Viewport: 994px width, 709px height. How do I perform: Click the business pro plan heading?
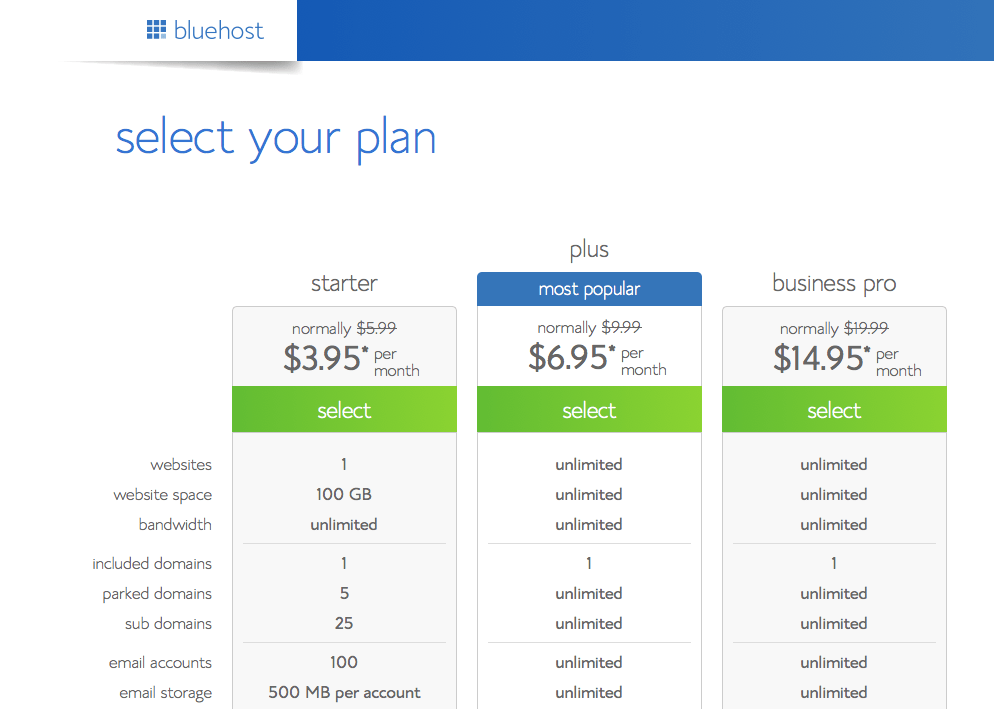834,283
